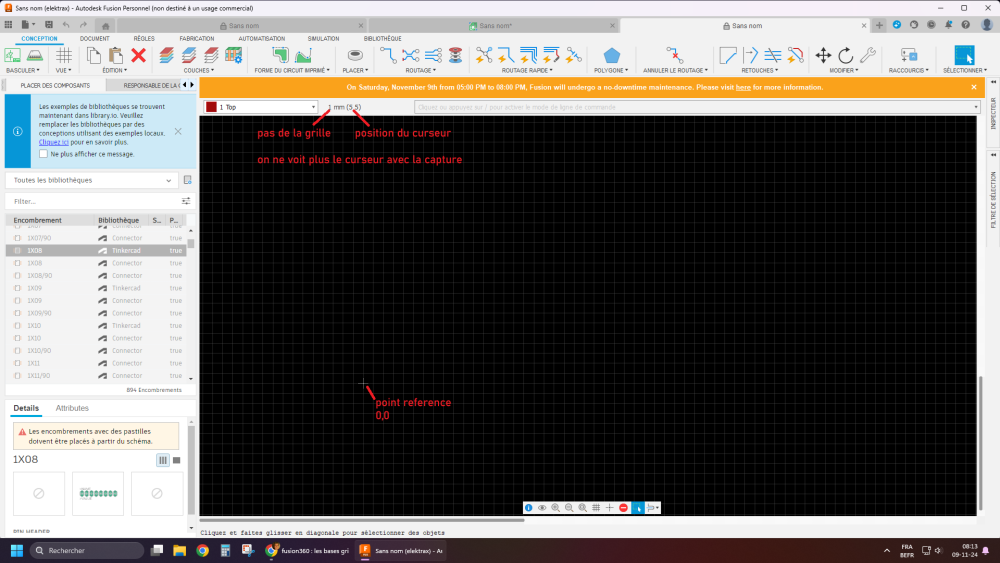Screen dimensions: 1000x563
Task: Click the Paste clipboard icon
Action: pos(115,55)
